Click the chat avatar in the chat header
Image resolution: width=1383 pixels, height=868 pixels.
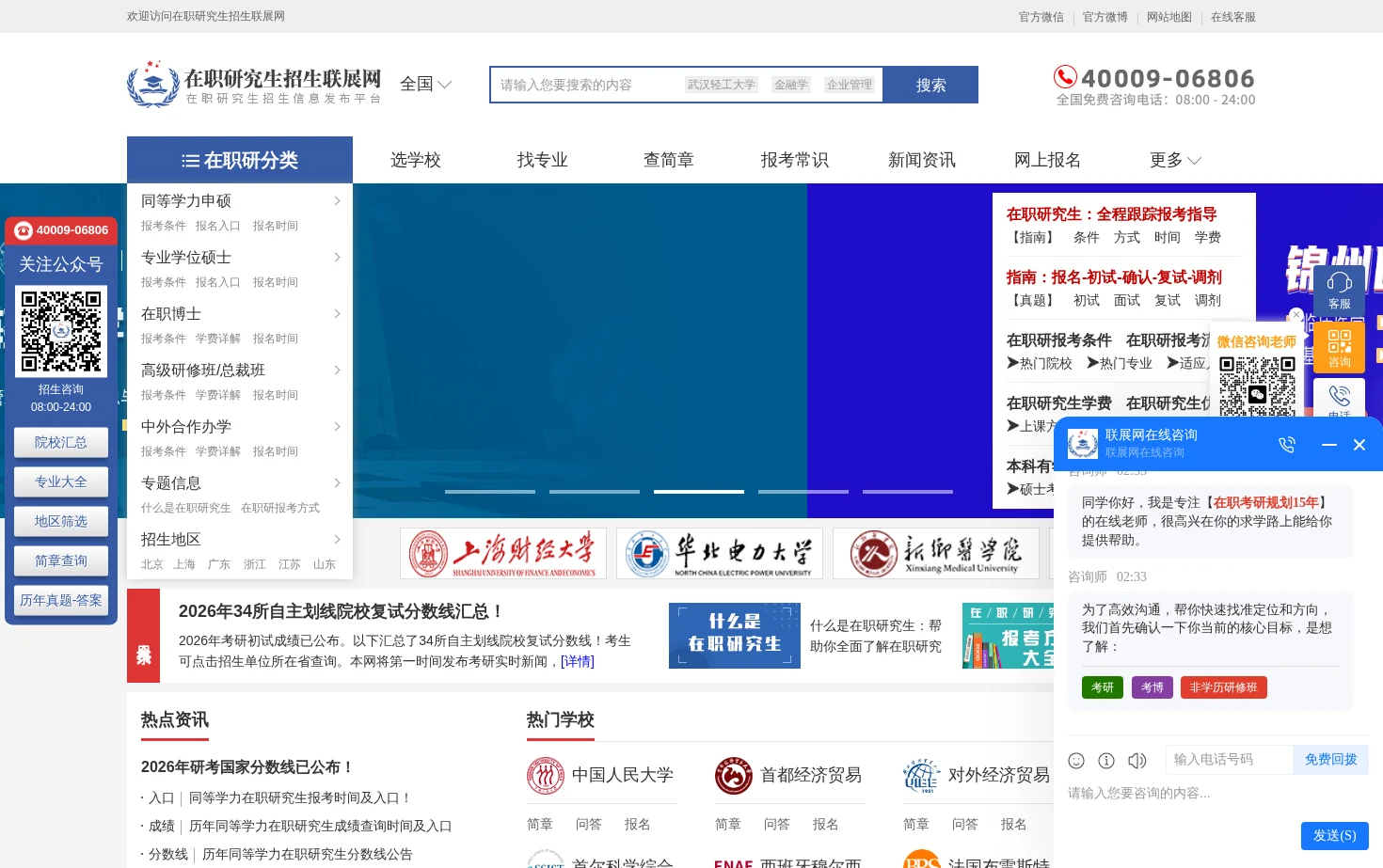(1083, 444)
